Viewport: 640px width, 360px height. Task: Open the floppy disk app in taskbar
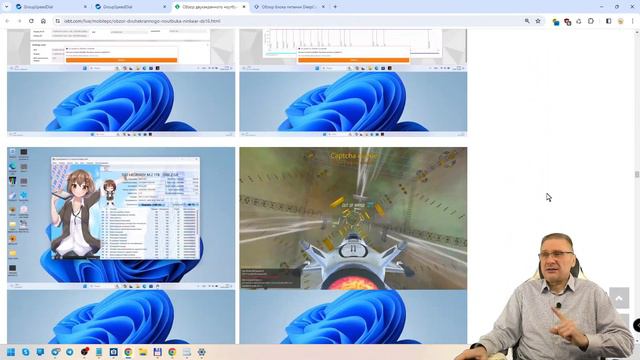(x=158, y=352)
